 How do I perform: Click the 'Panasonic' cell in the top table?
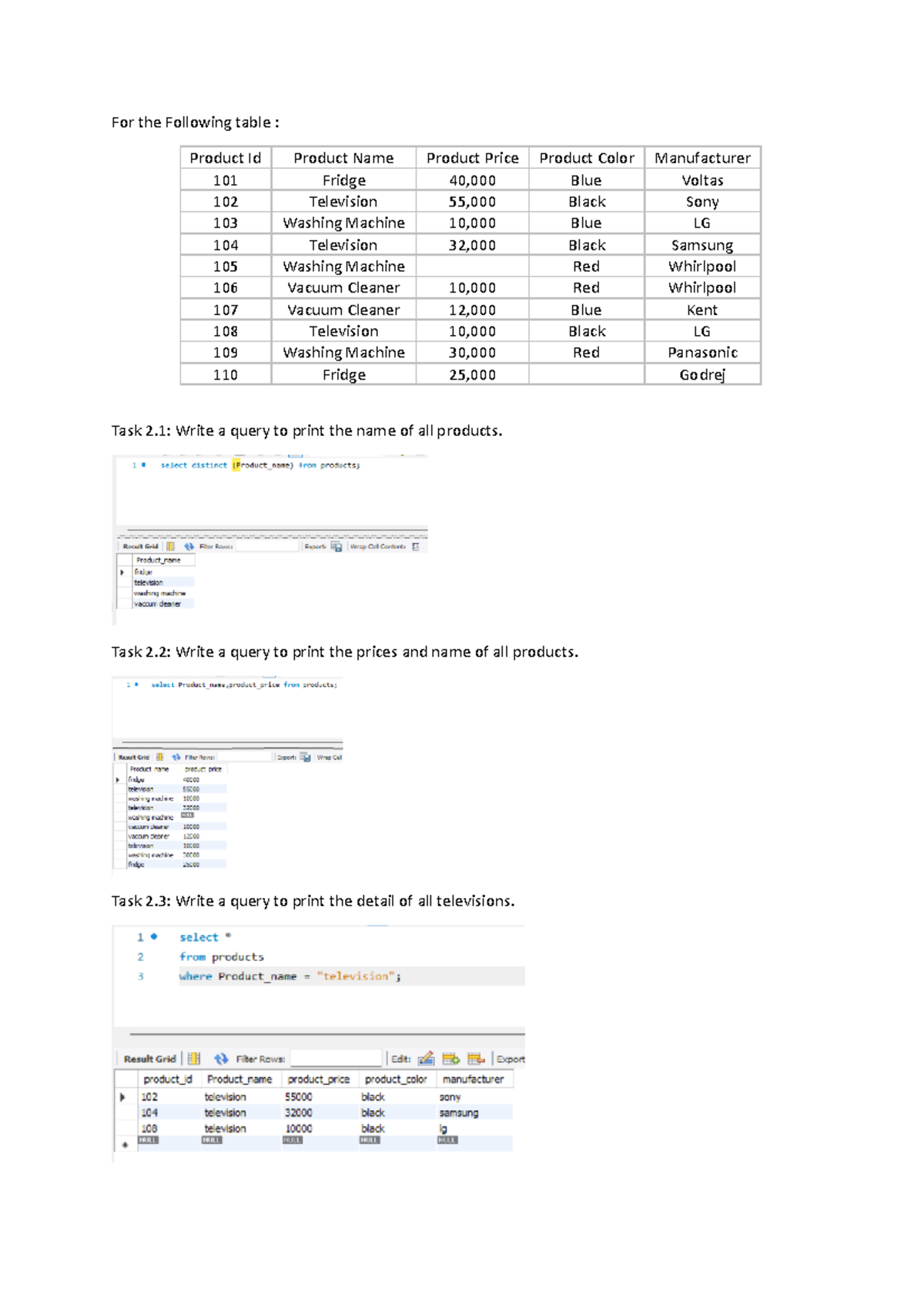click(702, 353)
